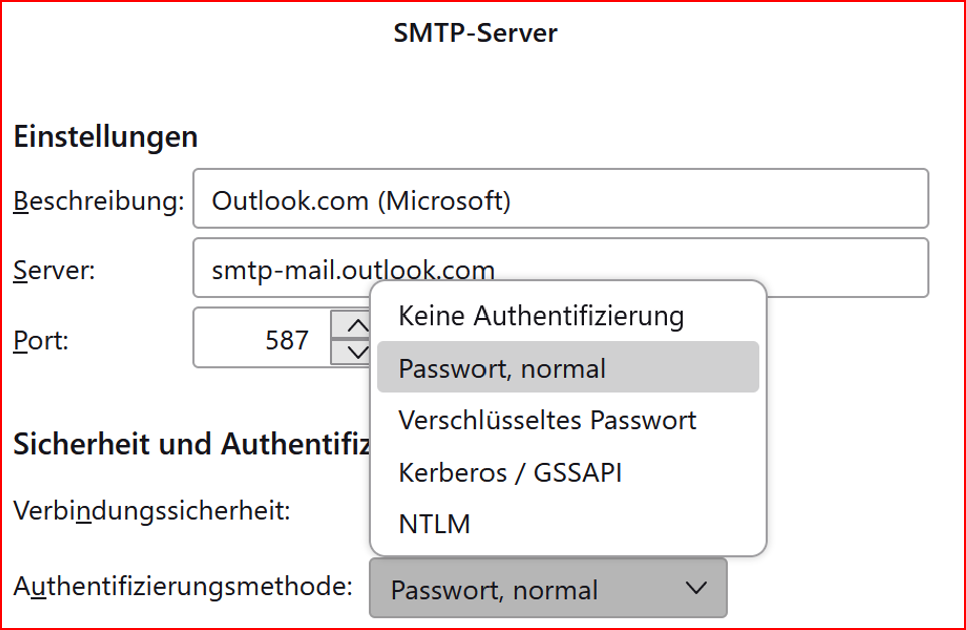The image size is (966, 630).
Task: Click the 'Sicherheit und Authentifiz…' heading
Action: point(192,444)
